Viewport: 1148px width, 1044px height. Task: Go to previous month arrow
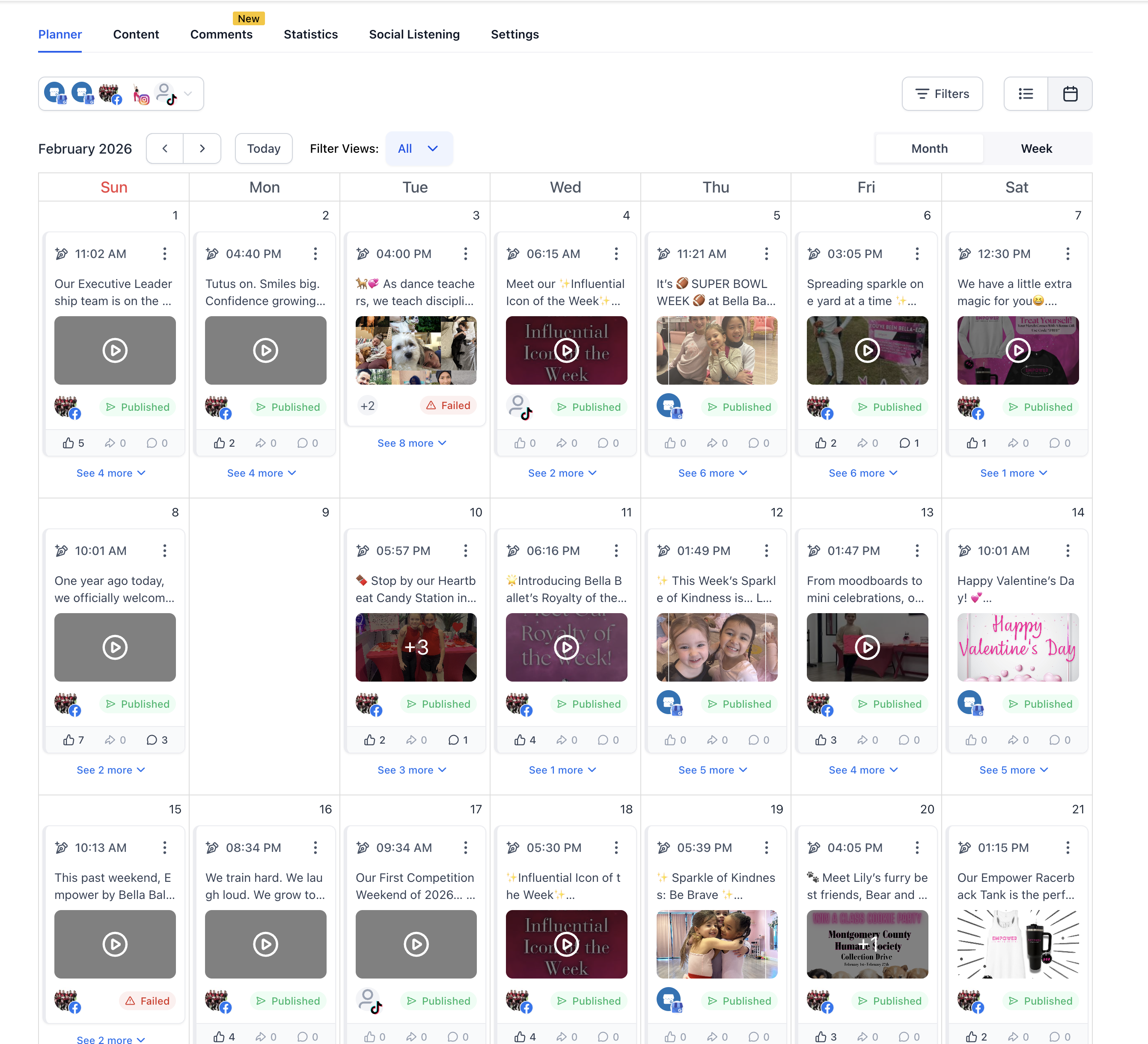click(165, 148)
